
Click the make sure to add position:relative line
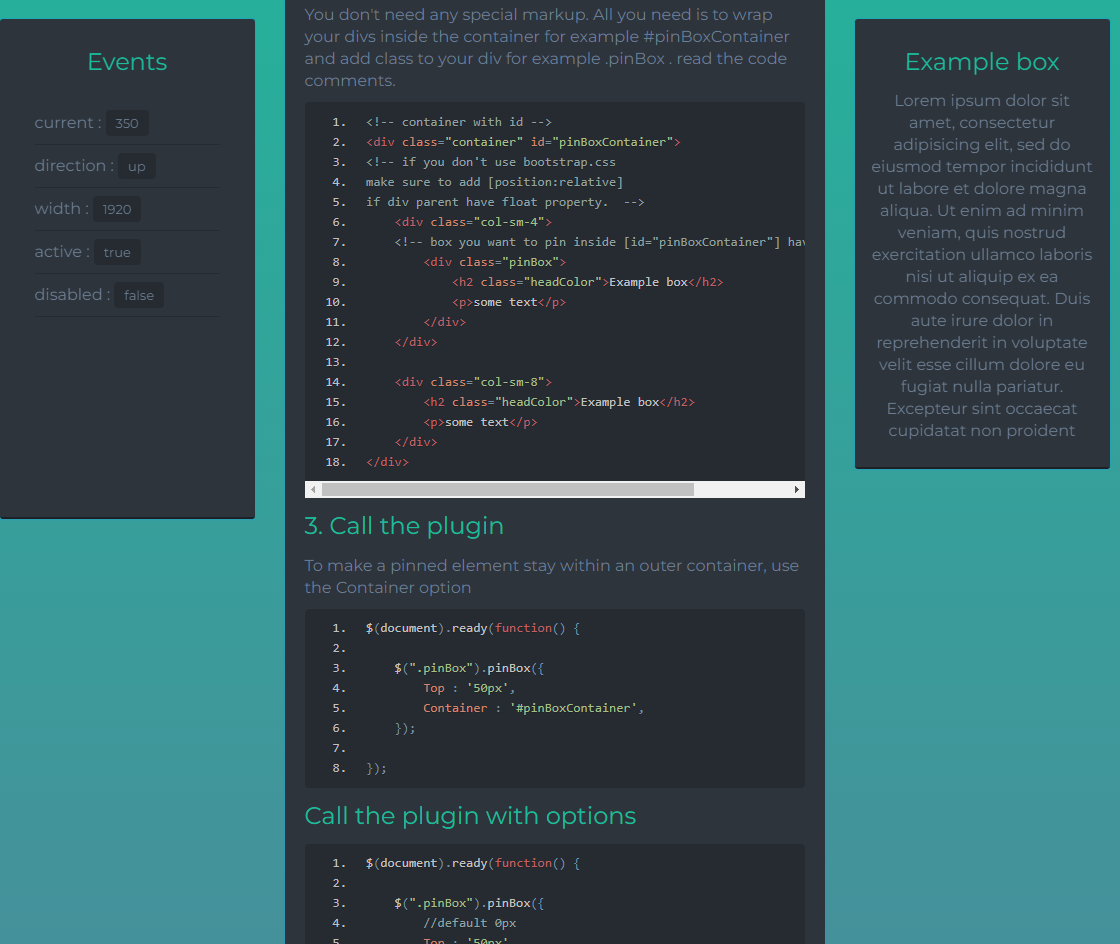click(494, 182)
